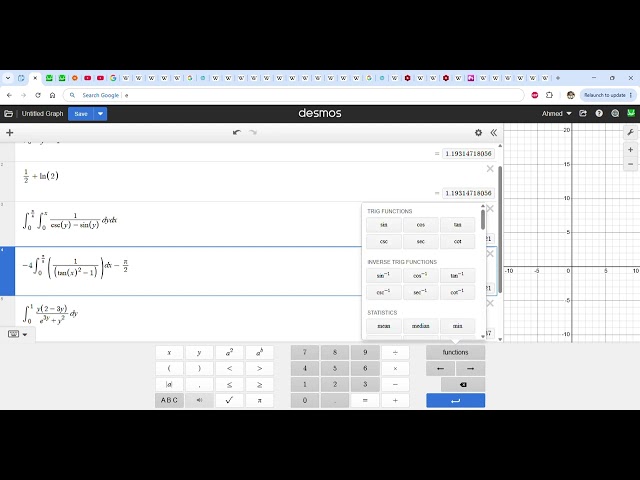This screenshot has width=640, height=480.
Task: Toggle the functions keypad menu
Action: pos(456,352)
